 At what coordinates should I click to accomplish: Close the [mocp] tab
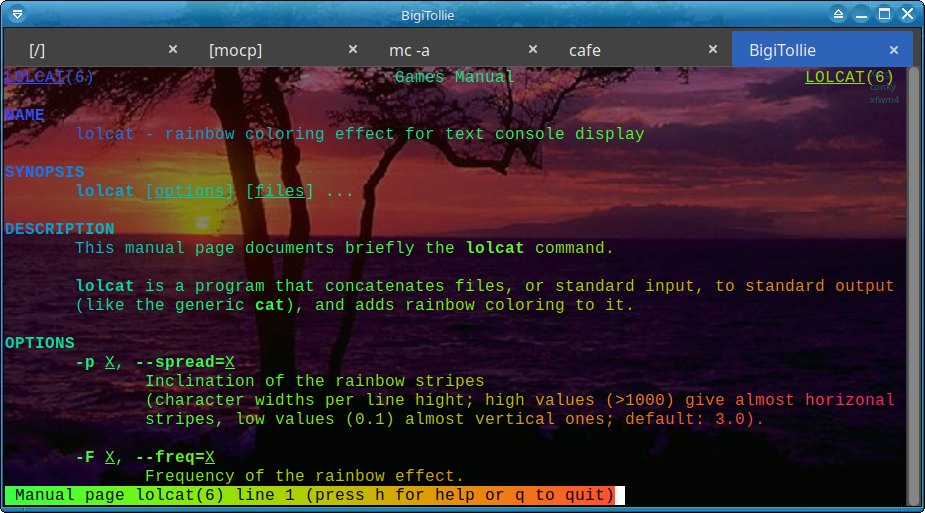pos(352,49)
